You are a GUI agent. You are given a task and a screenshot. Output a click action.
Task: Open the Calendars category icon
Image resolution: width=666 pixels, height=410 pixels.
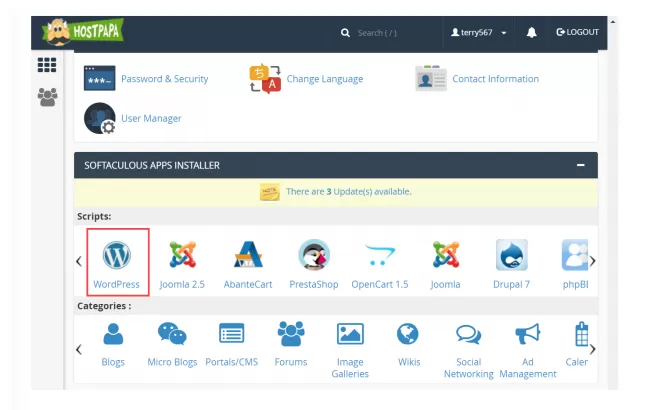pos(581,334)
